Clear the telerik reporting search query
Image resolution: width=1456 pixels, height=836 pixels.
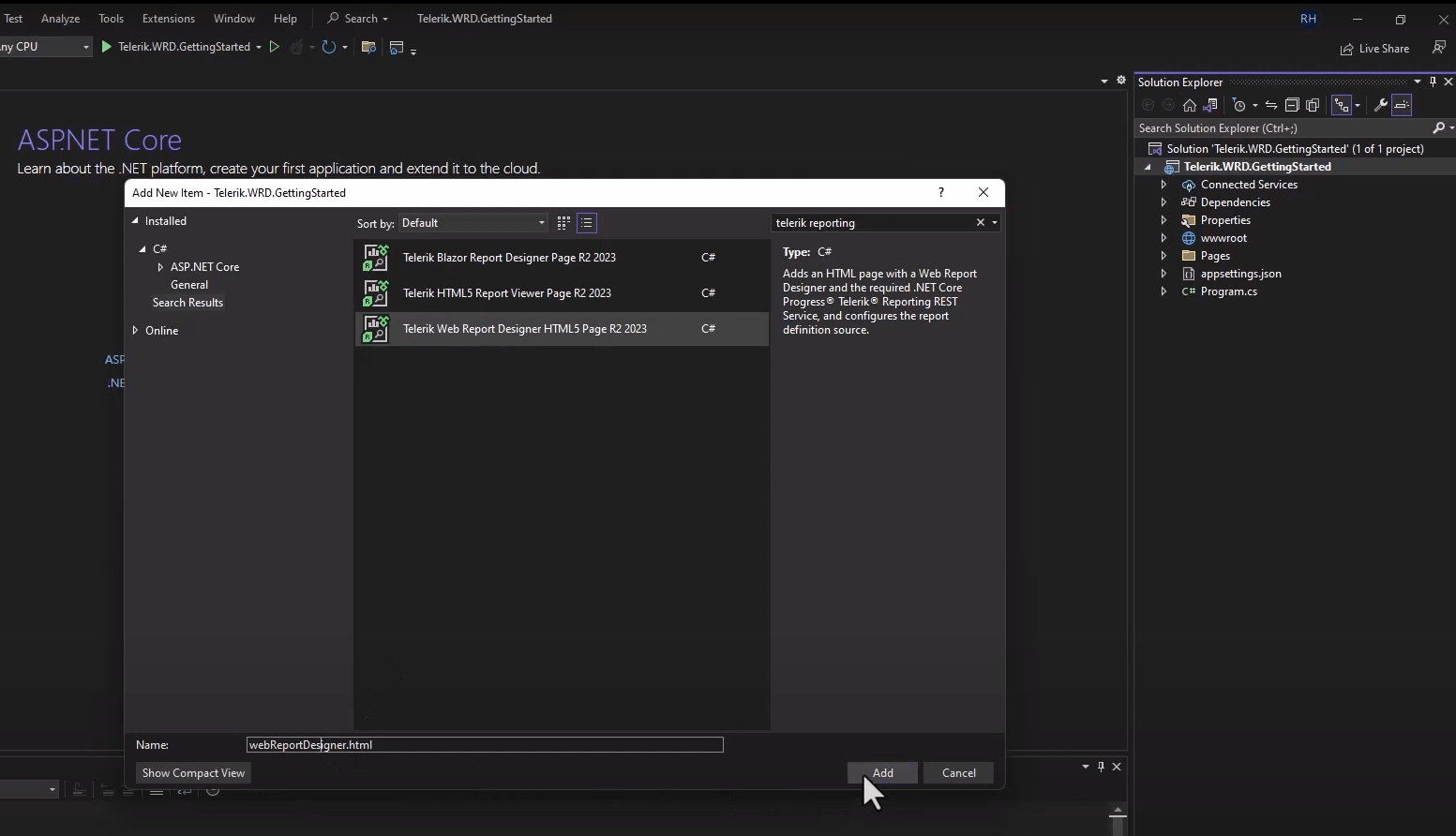pos(979,223)
